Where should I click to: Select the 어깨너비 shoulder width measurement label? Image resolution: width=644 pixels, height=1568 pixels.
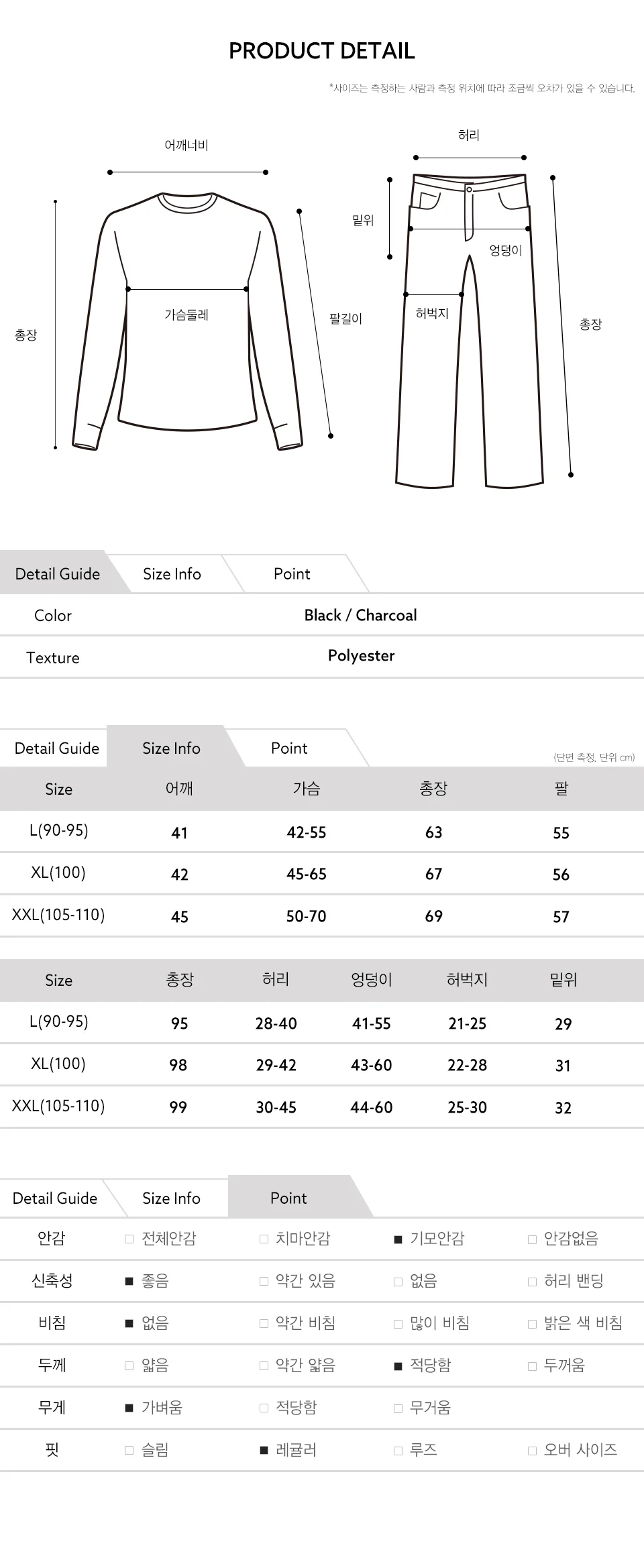[x=186, y=145]
